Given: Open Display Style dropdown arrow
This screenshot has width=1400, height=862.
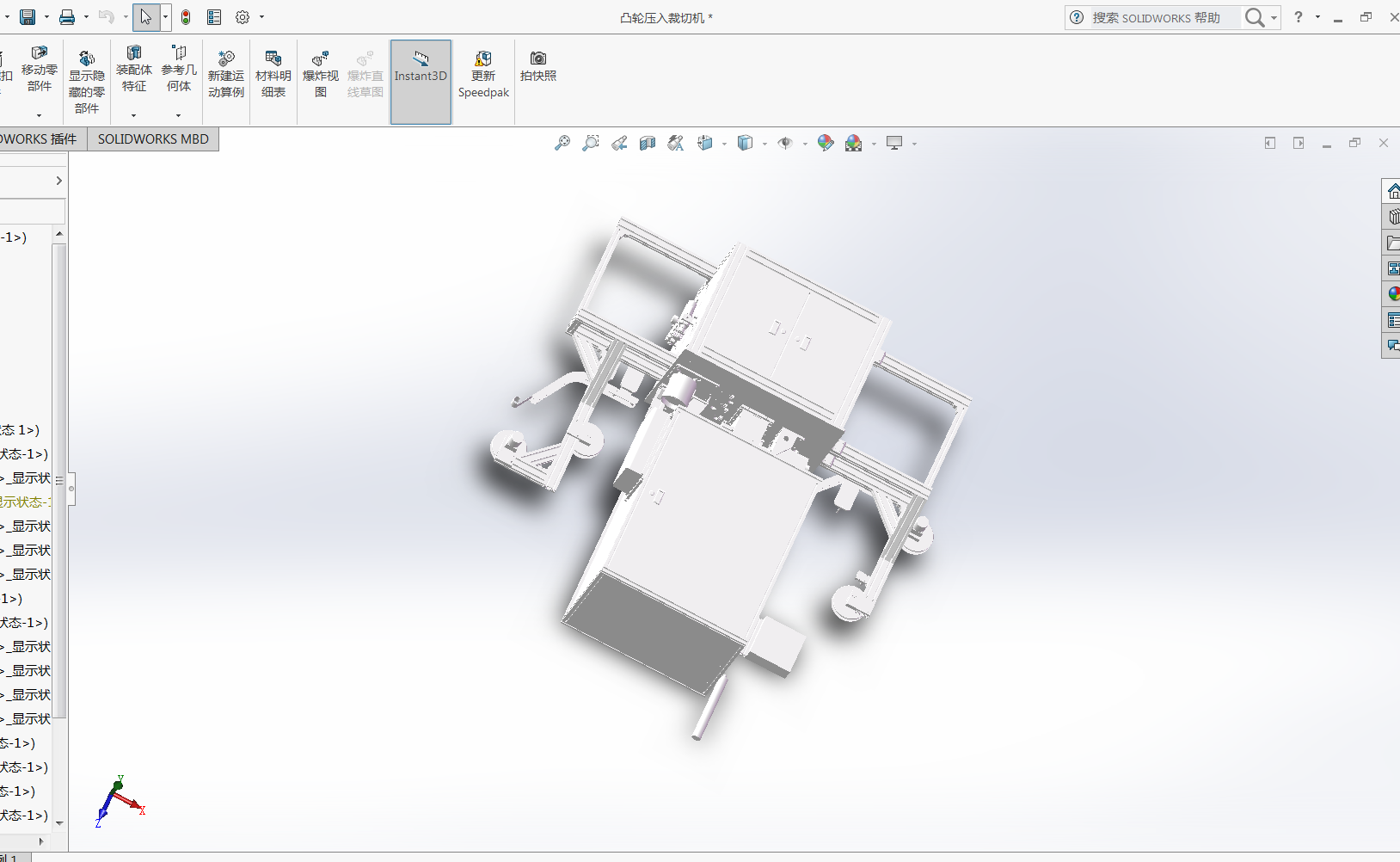Looking at the screenshot, I should pos(764,144).
